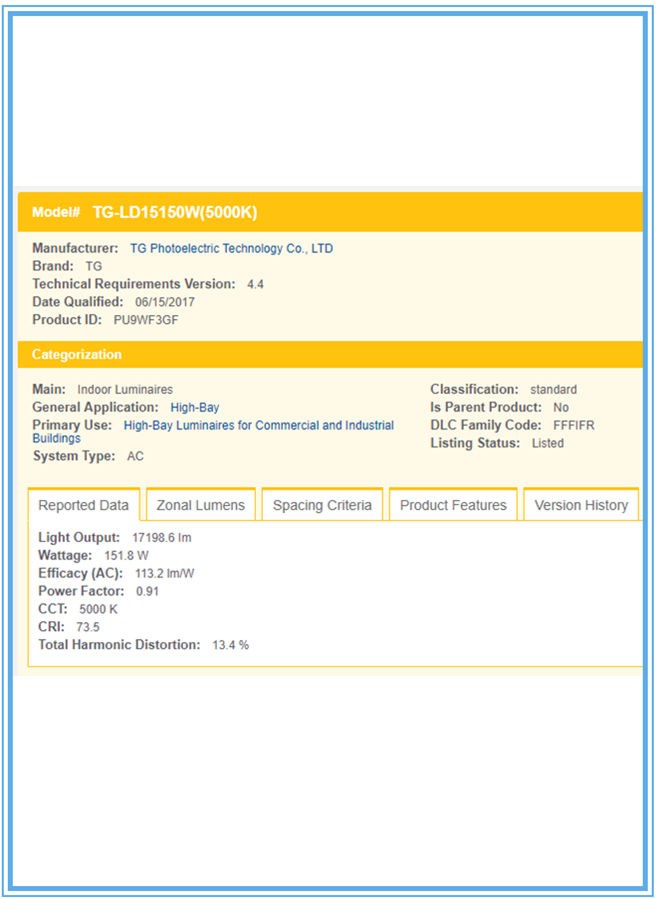Select CRI value 73.5
Image resolution: width=660 pixels, height=899 pixels.
[88, 627]
